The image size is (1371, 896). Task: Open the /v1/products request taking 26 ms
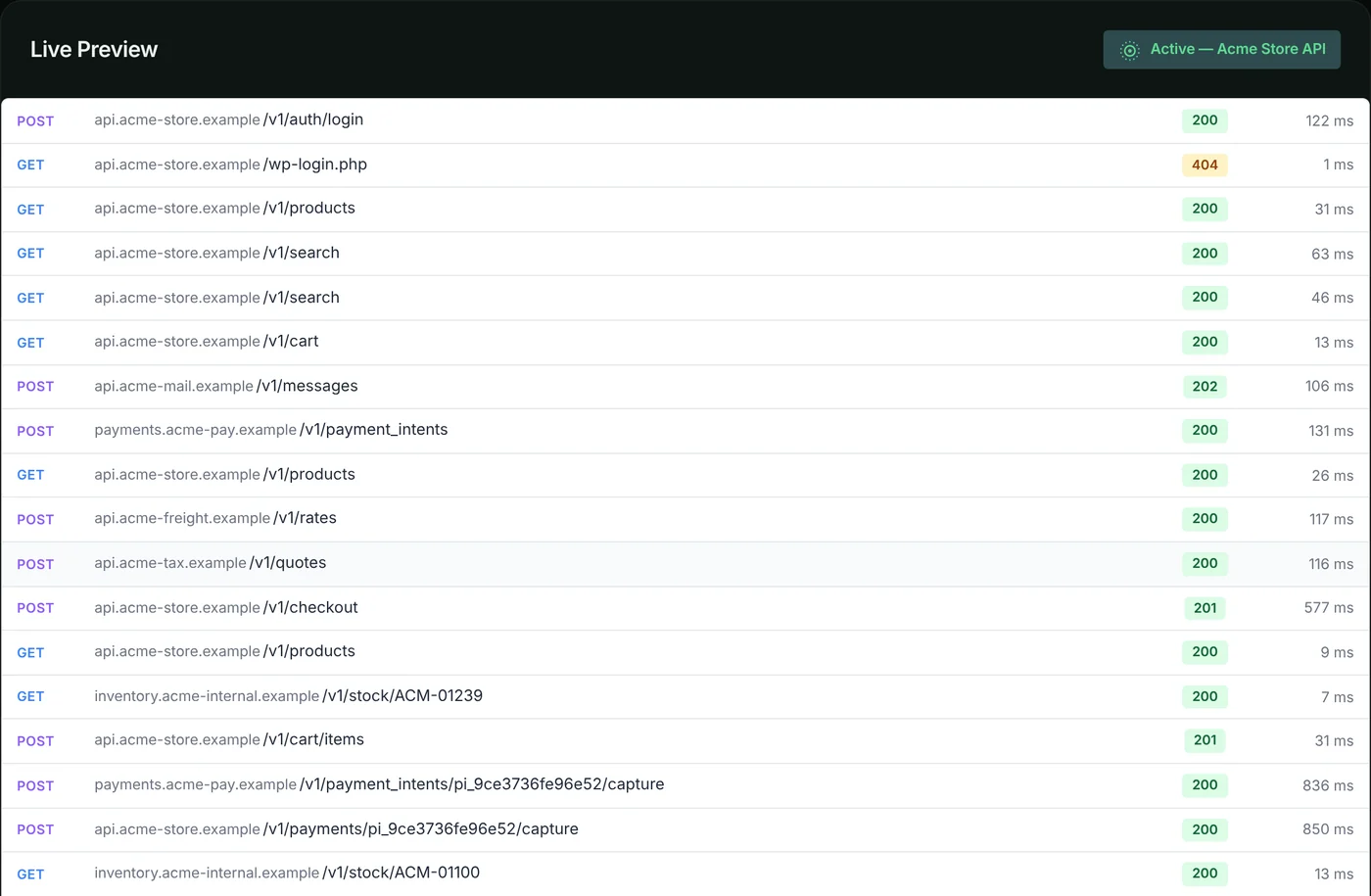pos(685,475)
